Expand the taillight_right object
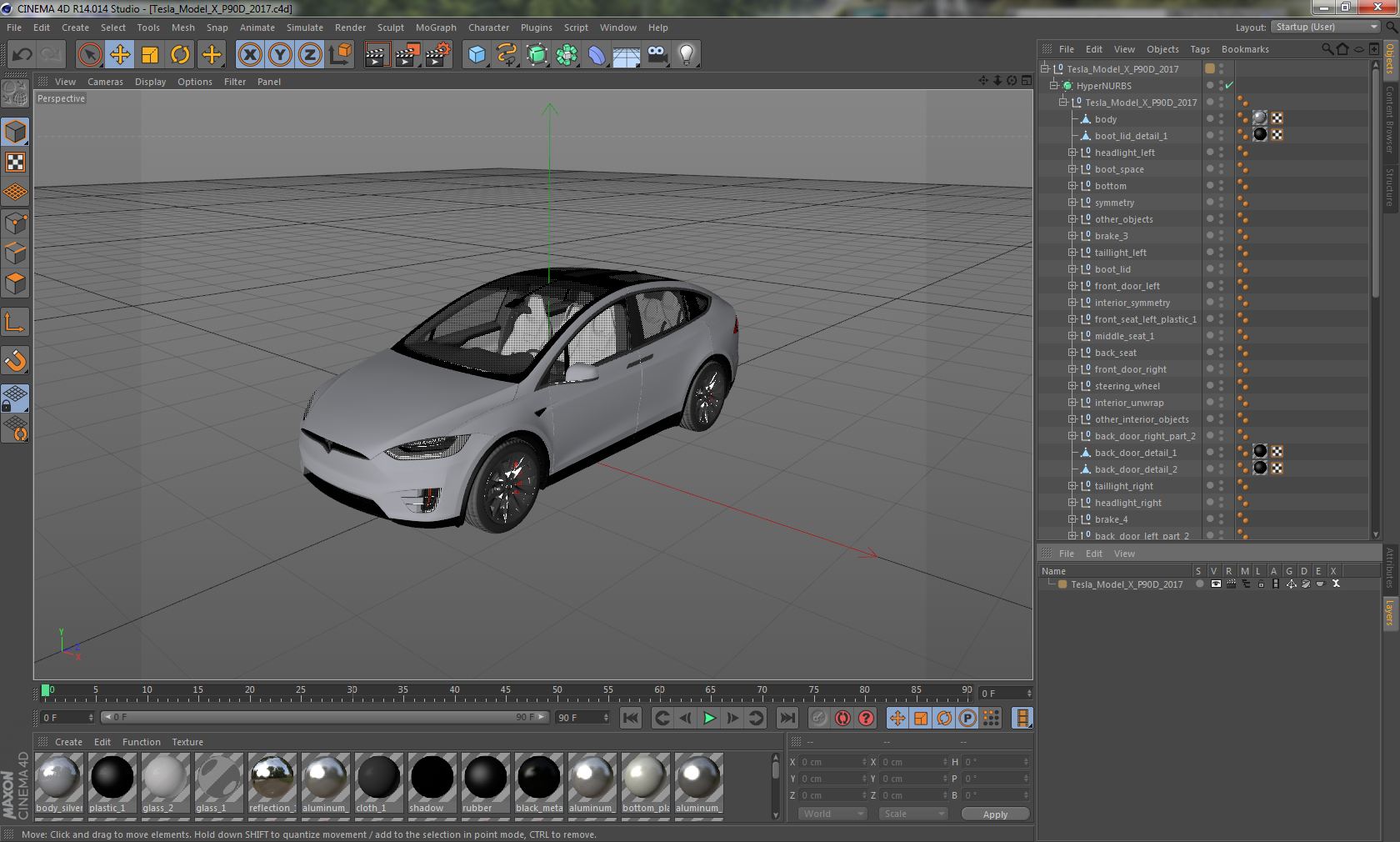This screenshot has width=1400, height=842. click(1072, 486)
